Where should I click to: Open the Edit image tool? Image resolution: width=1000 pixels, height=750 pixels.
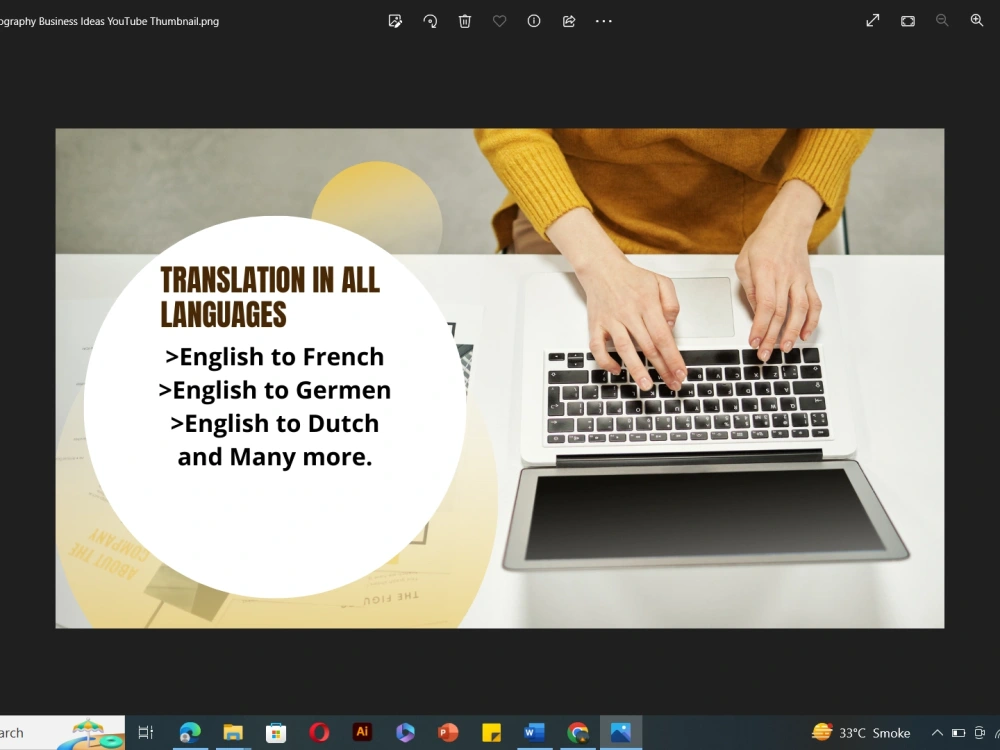tap(395, 21)
